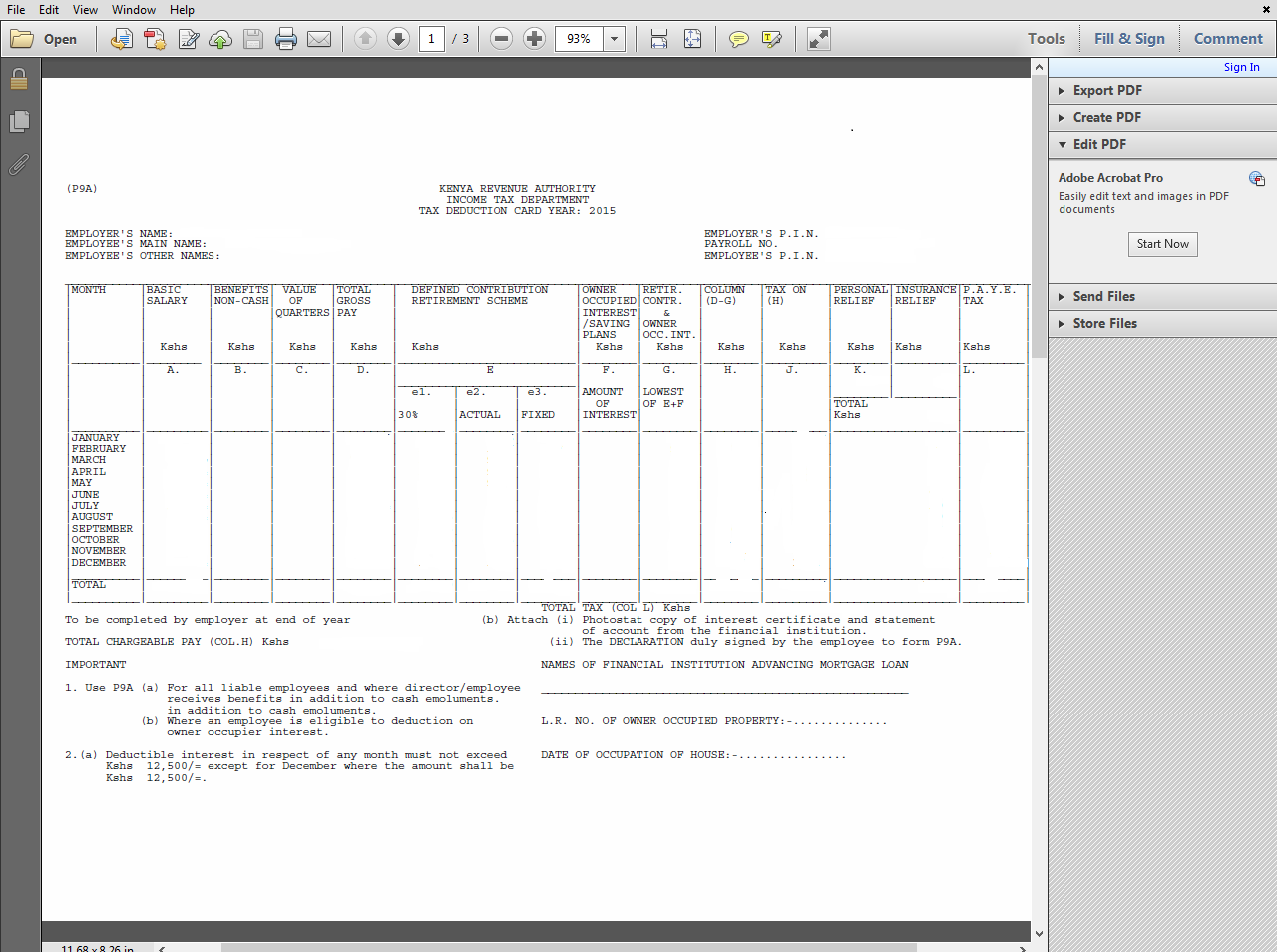Activate Fit Width view mode
This screenshot has width=1277, height=952.
click(656, 39)
